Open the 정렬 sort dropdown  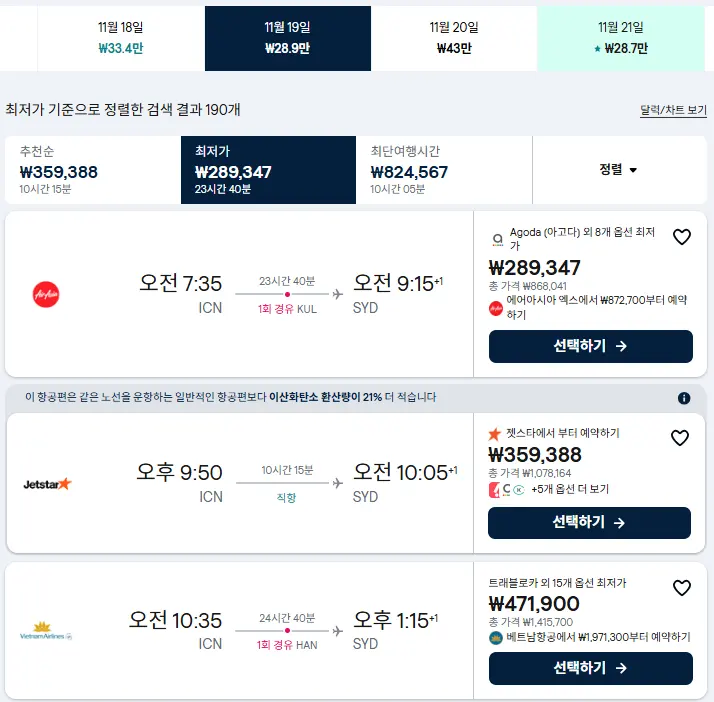pyautogui.click(x=619, y=170)
